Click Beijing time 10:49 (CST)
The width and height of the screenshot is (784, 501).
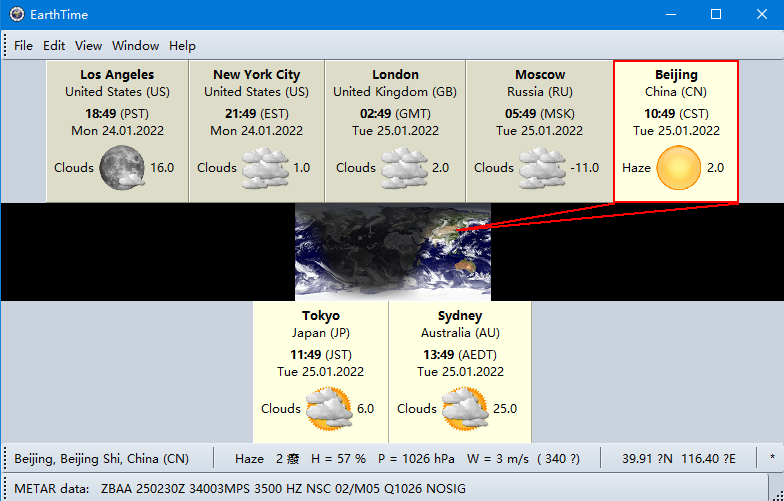click(676, 114)
